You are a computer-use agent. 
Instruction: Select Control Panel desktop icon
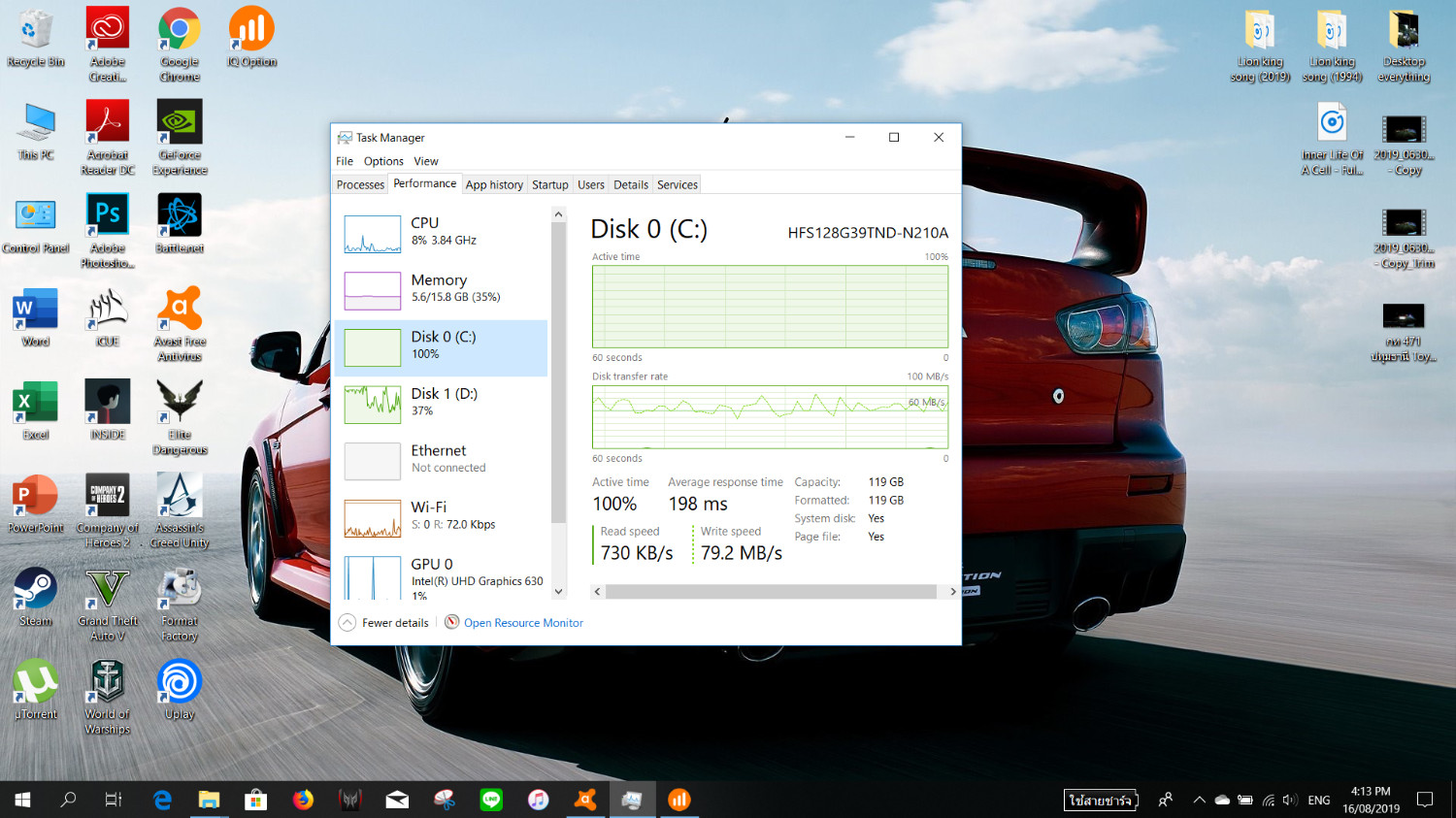36,225
